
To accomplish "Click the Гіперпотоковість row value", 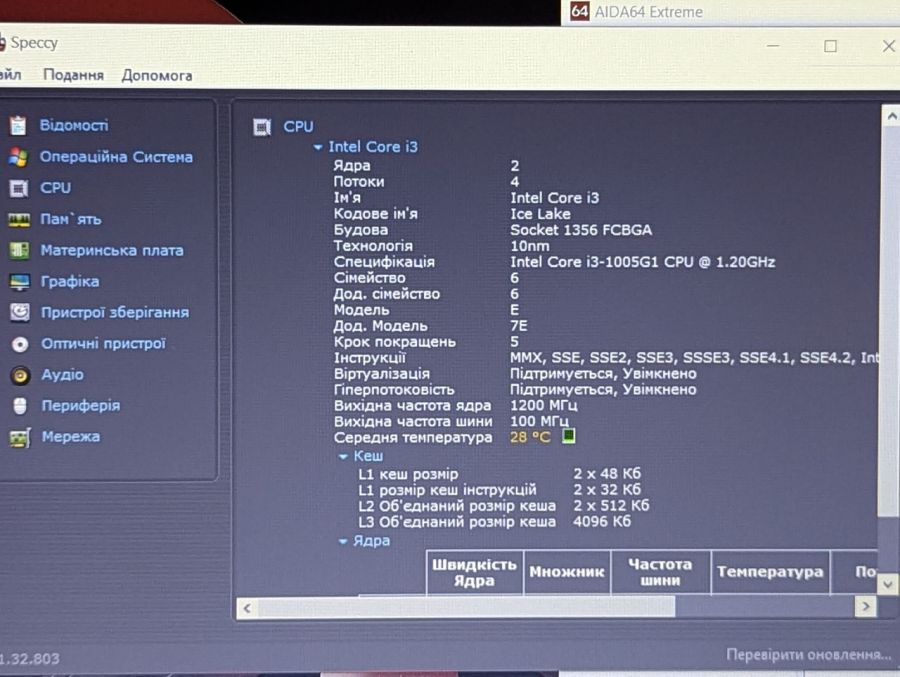I will (x=603, y=389).
